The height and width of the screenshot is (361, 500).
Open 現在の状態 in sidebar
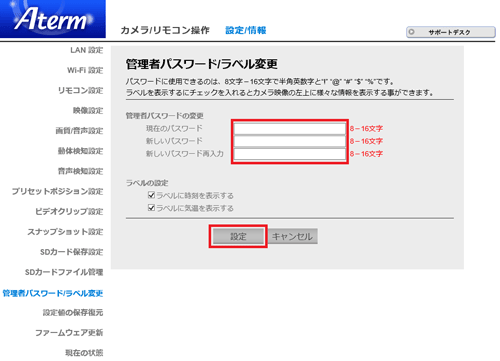[84, 353]
